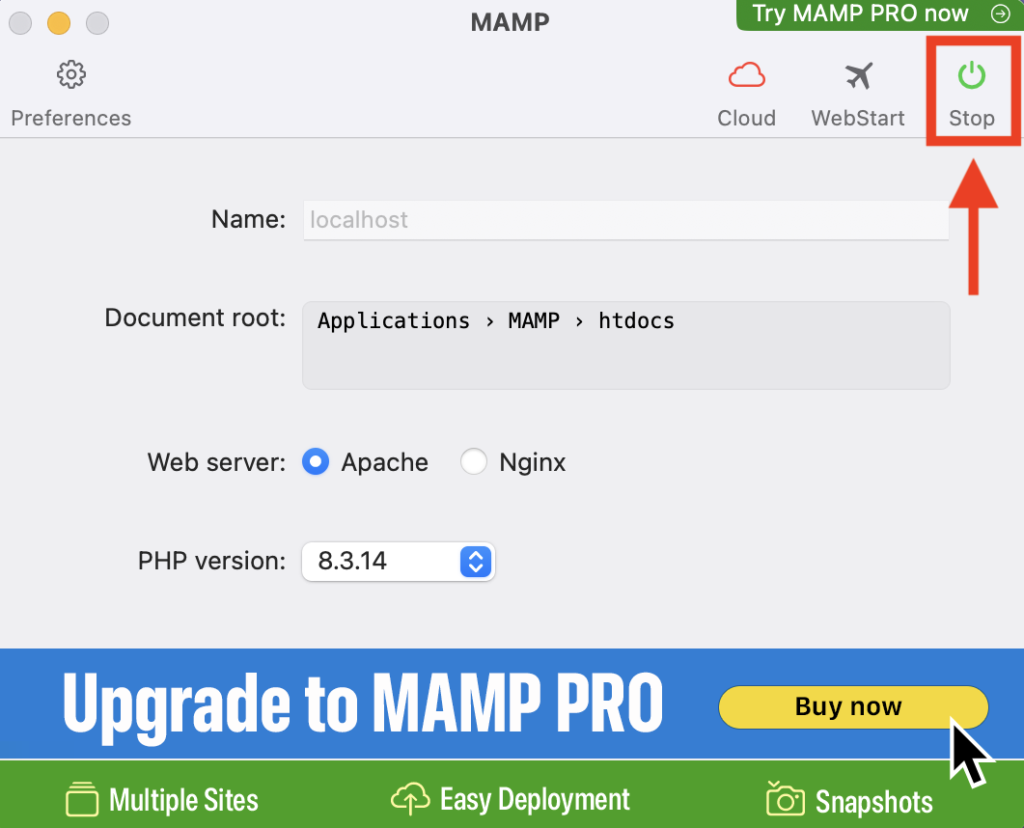This screenshot has height=828, width=1024.
Task: Click the Snapshots label
Action: tap(874, 801)
